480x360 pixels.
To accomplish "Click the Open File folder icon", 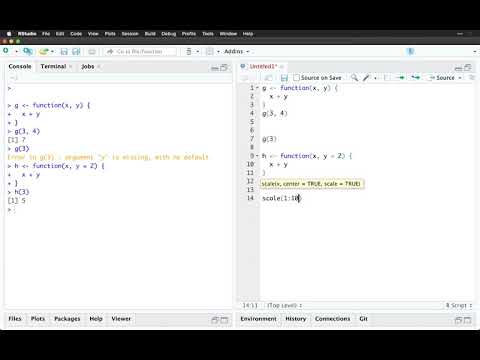I will coord(44,51).
